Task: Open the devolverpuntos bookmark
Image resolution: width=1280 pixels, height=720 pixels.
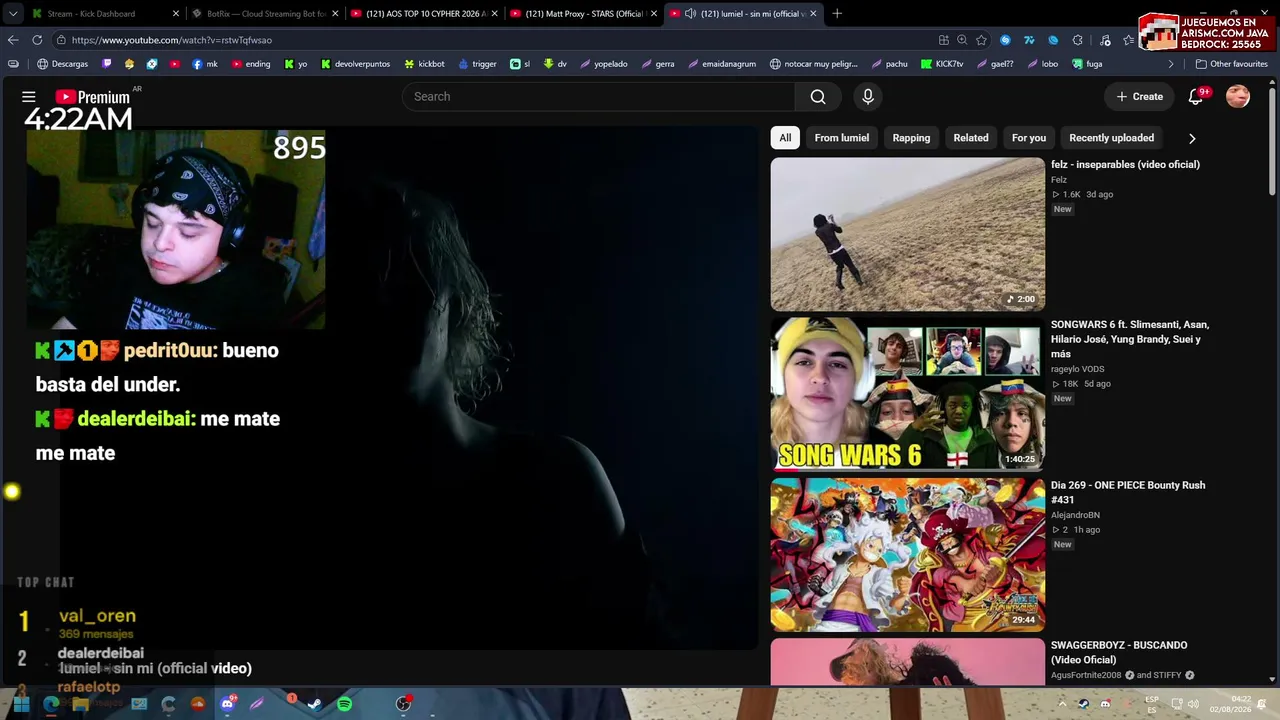Action: click(355, 64)
